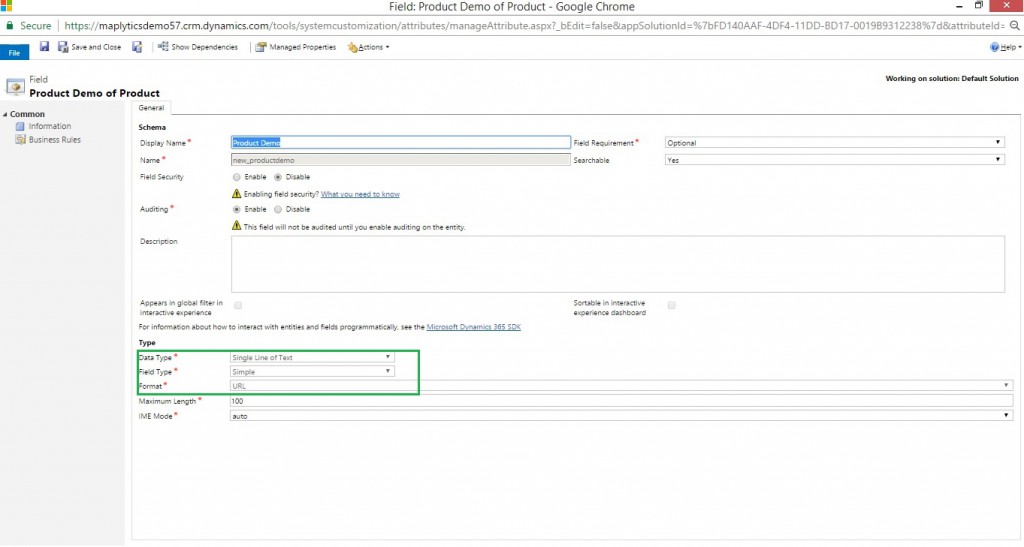Open the IME Mode dropdown
Viewport: 1024px width, 547px height.
click(x=621, y=416)
